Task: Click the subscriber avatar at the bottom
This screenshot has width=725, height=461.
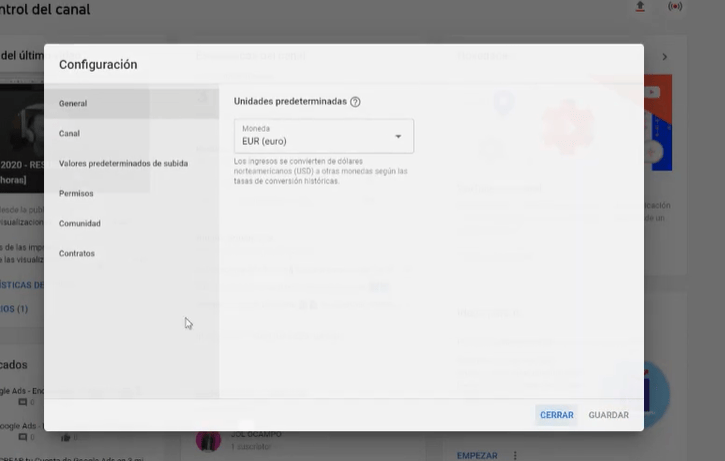Action: pyautogui.click(x=208, y=440)
